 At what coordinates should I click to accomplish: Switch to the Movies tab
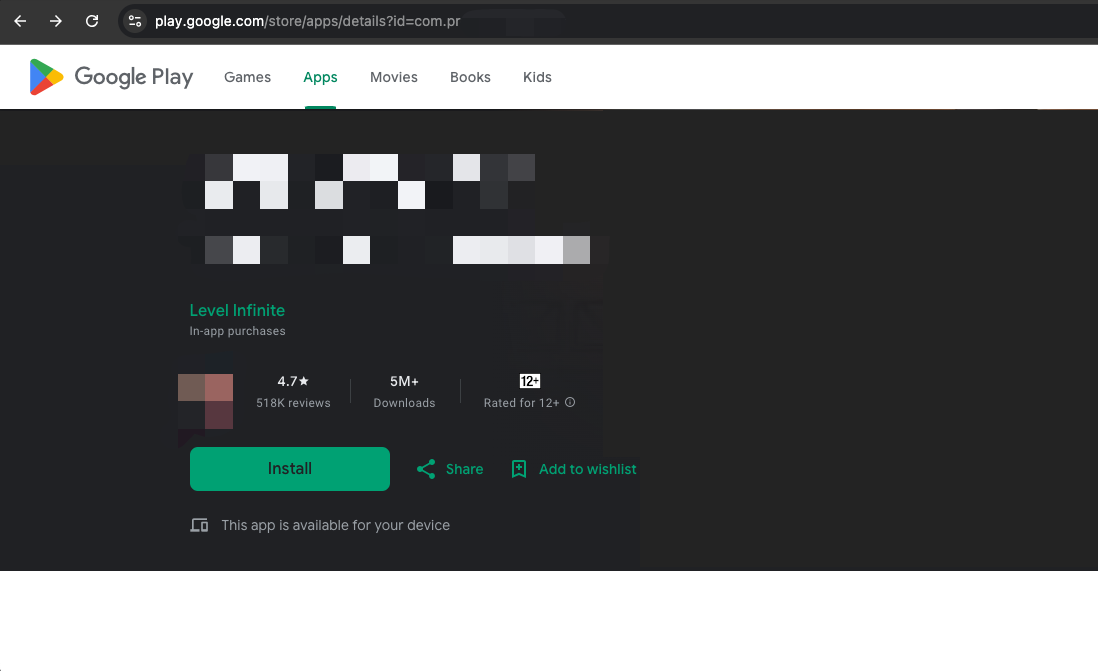tap(394, 77)
